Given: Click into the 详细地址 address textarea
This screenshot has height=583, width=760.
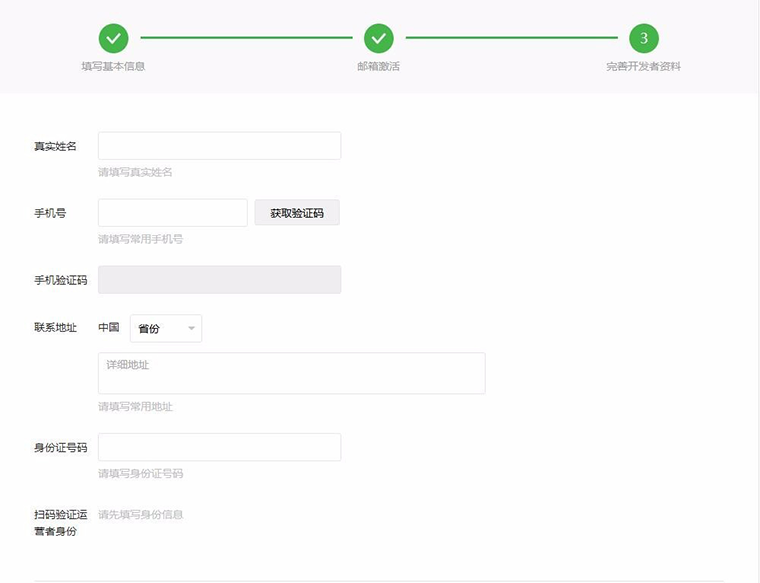Looking at the screenshot, I should 291,373.
